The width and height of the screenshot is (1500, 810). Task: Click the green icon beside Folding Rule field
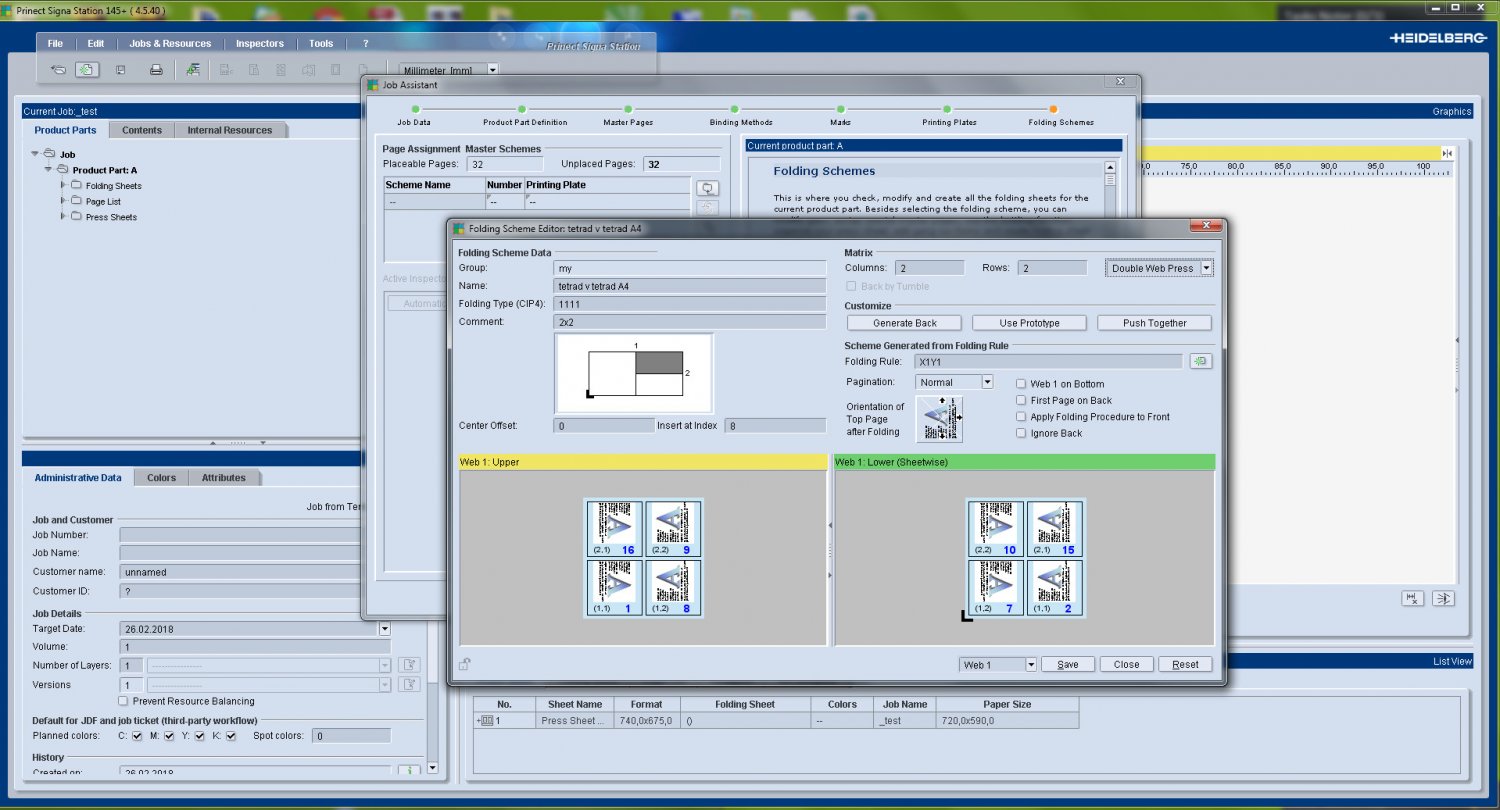1200,361
